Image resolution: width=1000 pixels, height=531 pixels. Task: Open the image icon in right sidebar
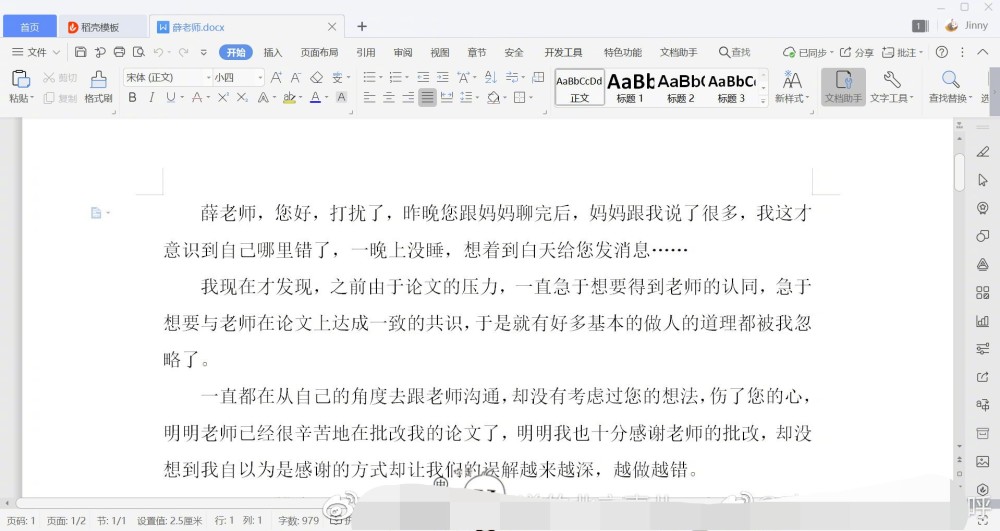(983, 461)
